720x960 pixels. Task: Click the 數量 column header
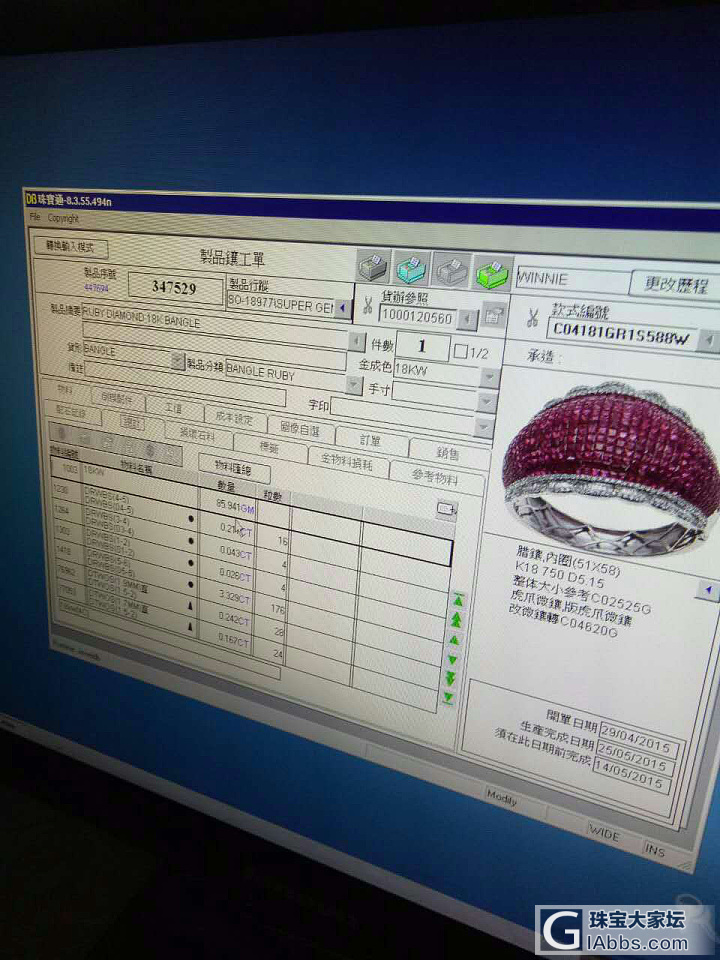coord(228,486)
